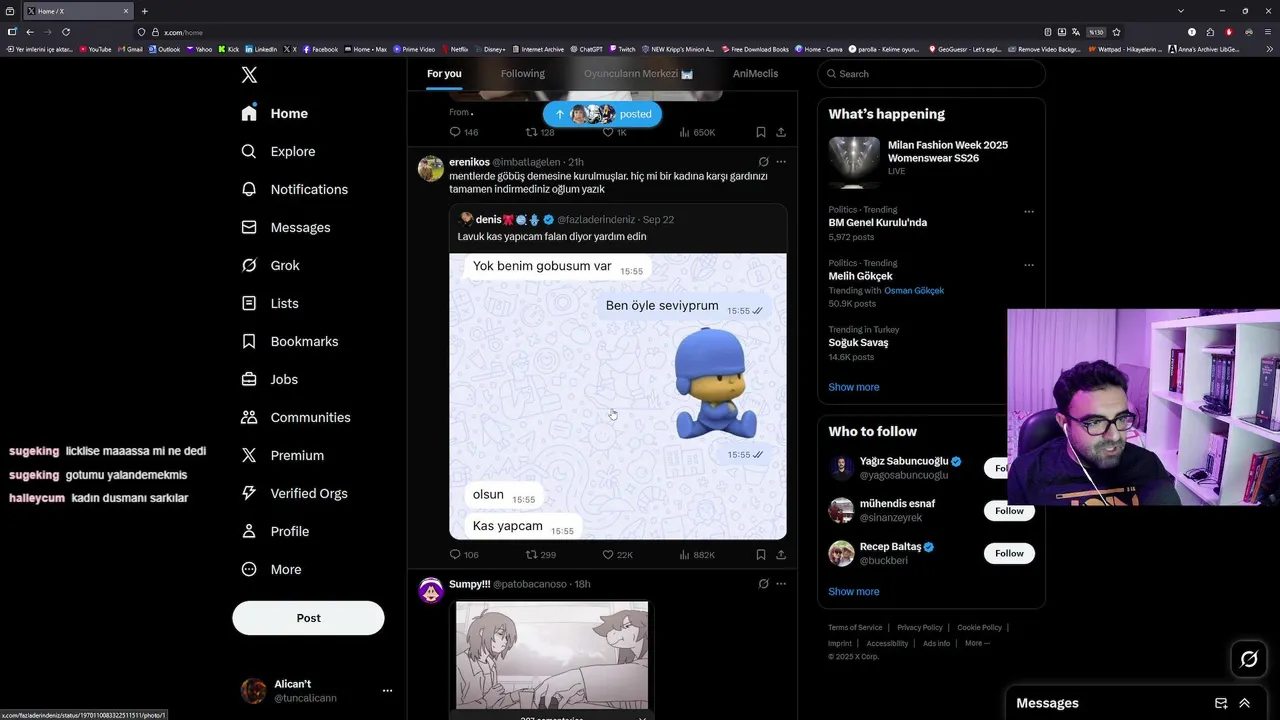
Task: Open Milan Fashion Week 2025 live event
Action: [x=931, y=160]
